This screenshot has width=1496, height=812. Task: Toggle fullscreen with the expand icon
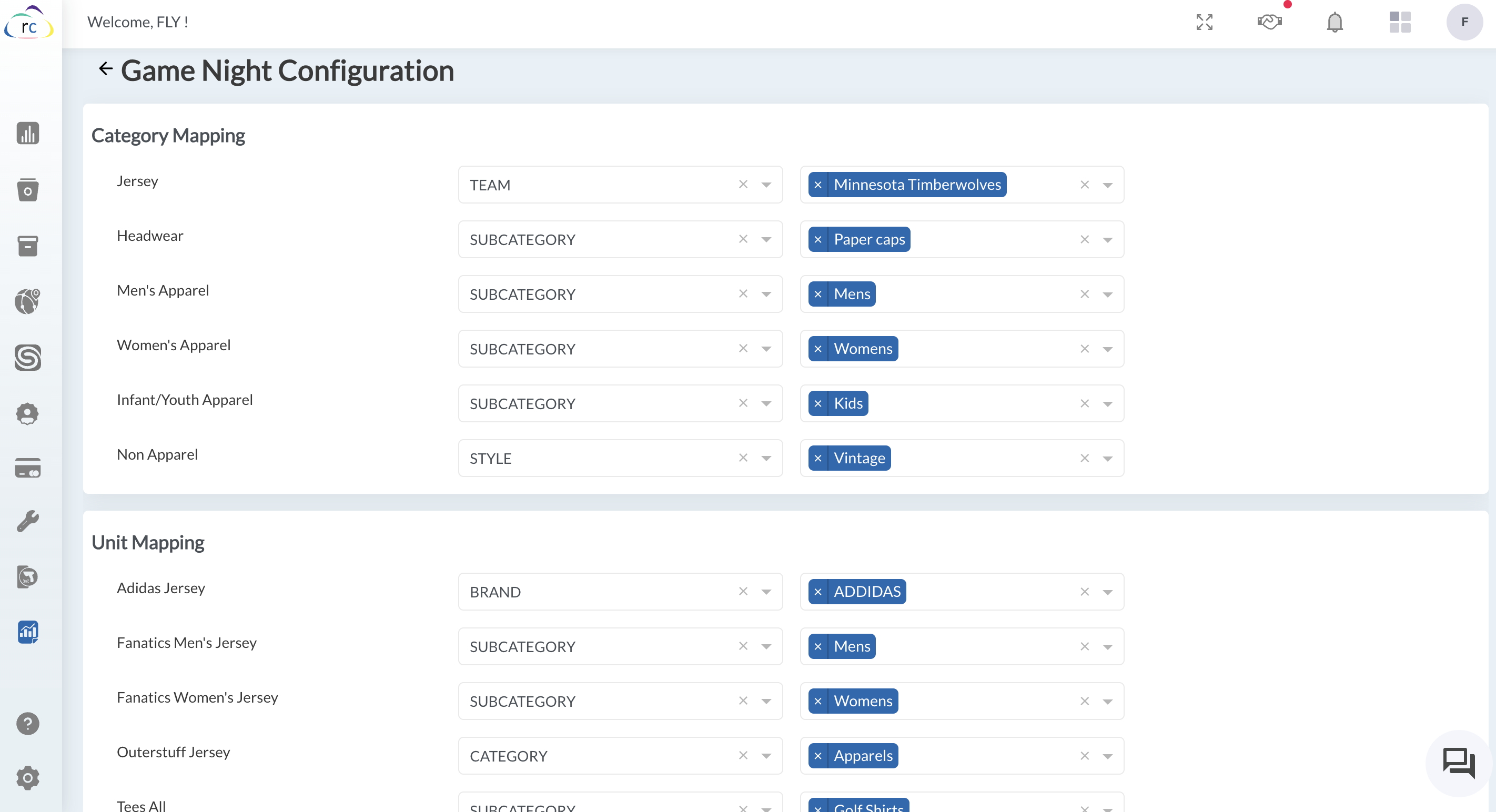1205,22
